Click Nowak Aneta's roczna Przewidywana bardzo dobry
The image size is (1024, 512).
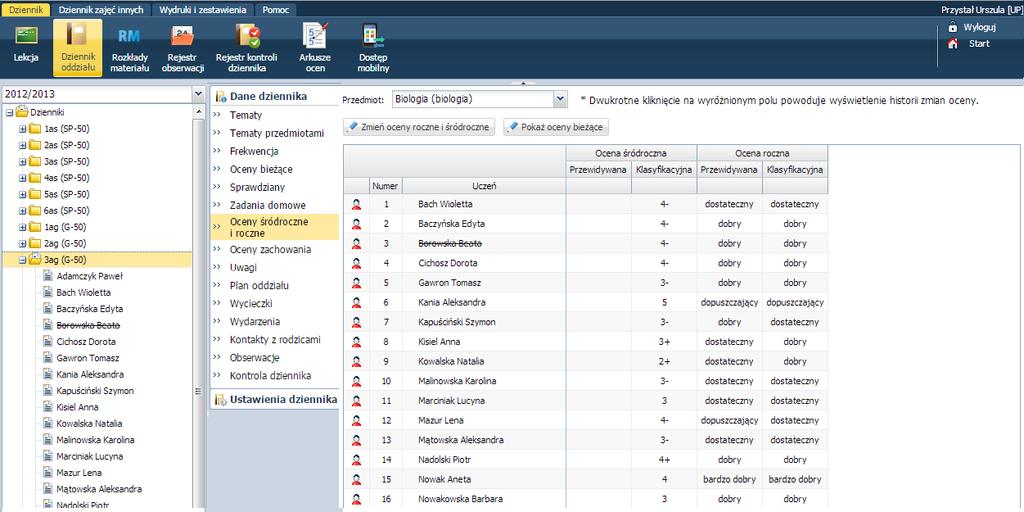click(729, 479)
